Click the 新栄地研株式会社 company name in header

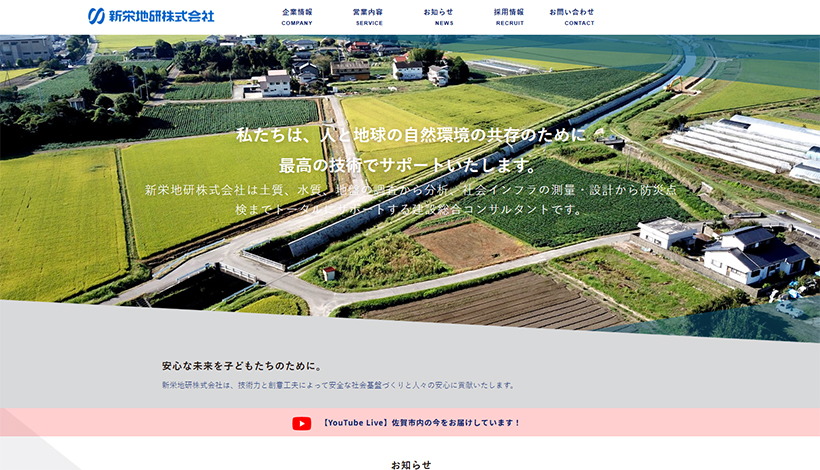tap(160, 16)
